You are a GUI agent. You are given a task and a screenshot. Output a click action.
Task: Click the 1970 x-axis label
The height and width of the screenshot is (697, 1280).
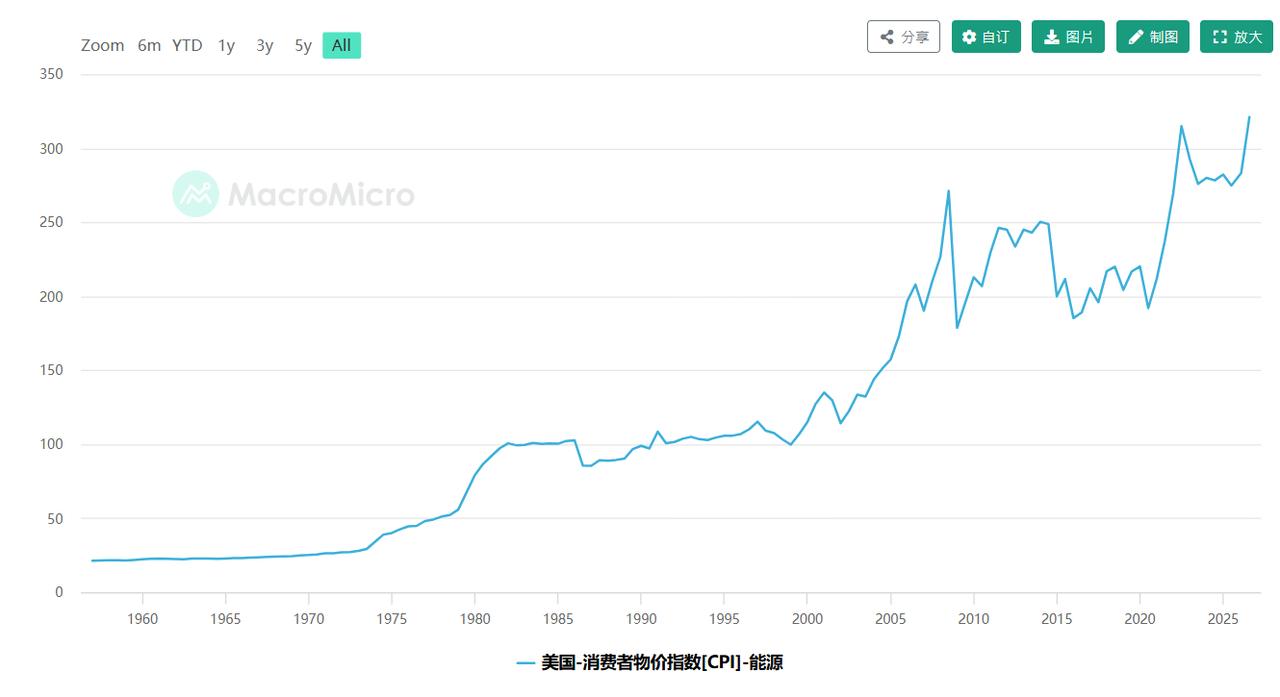coord(309,619)
